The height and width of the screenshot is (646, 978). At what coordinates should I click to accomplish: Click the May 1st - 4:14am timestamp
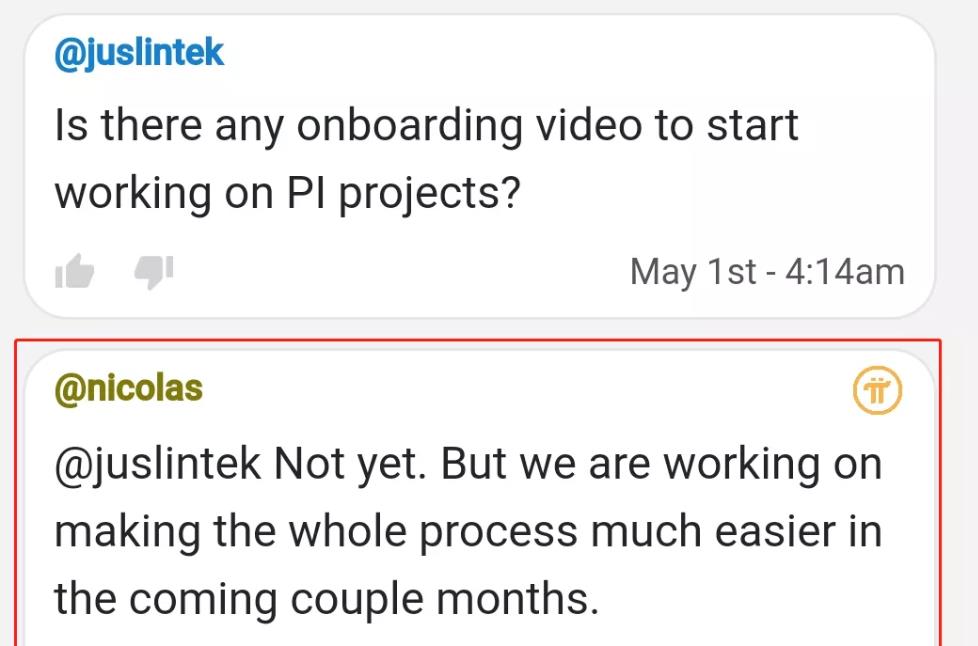767,272
